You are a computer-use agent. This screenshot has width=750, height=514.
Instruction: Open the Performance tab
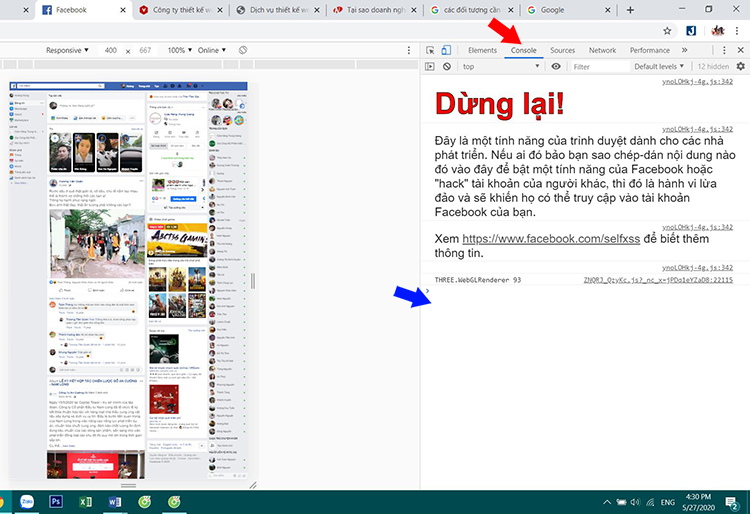tap(650, 50)
